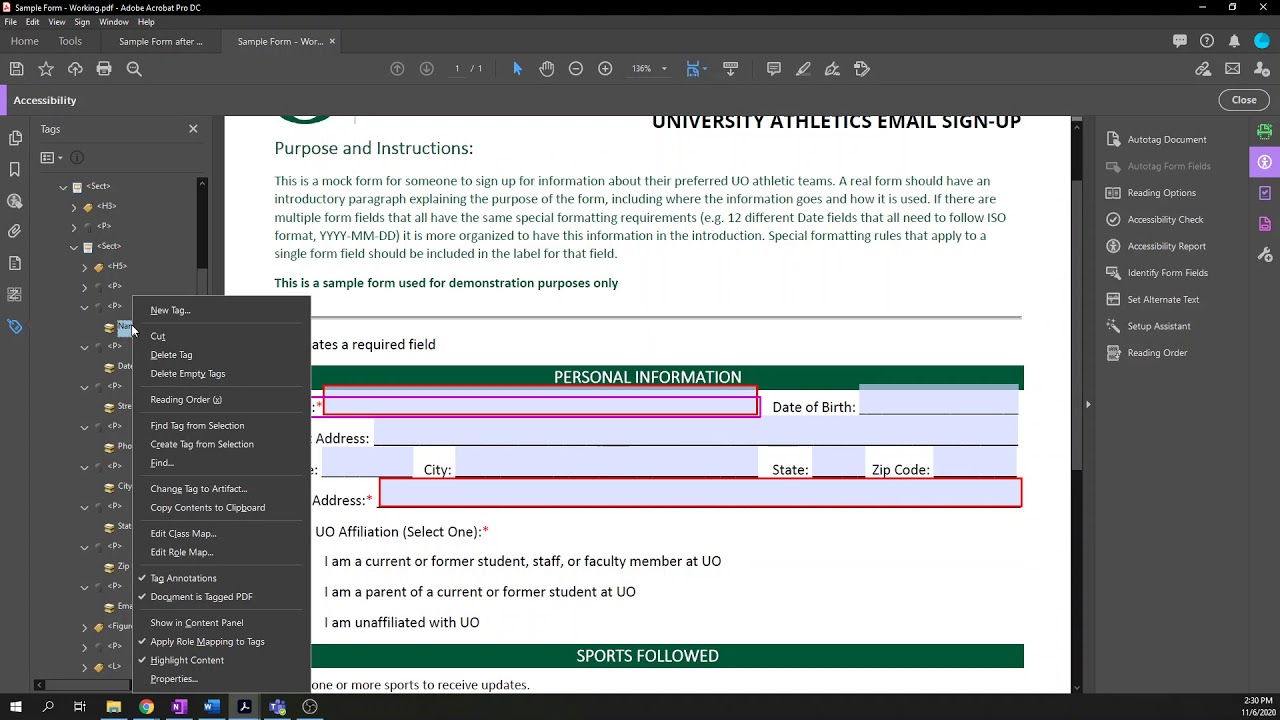Click the Windows Start button

pyautogui.click(x=15, y=707)
